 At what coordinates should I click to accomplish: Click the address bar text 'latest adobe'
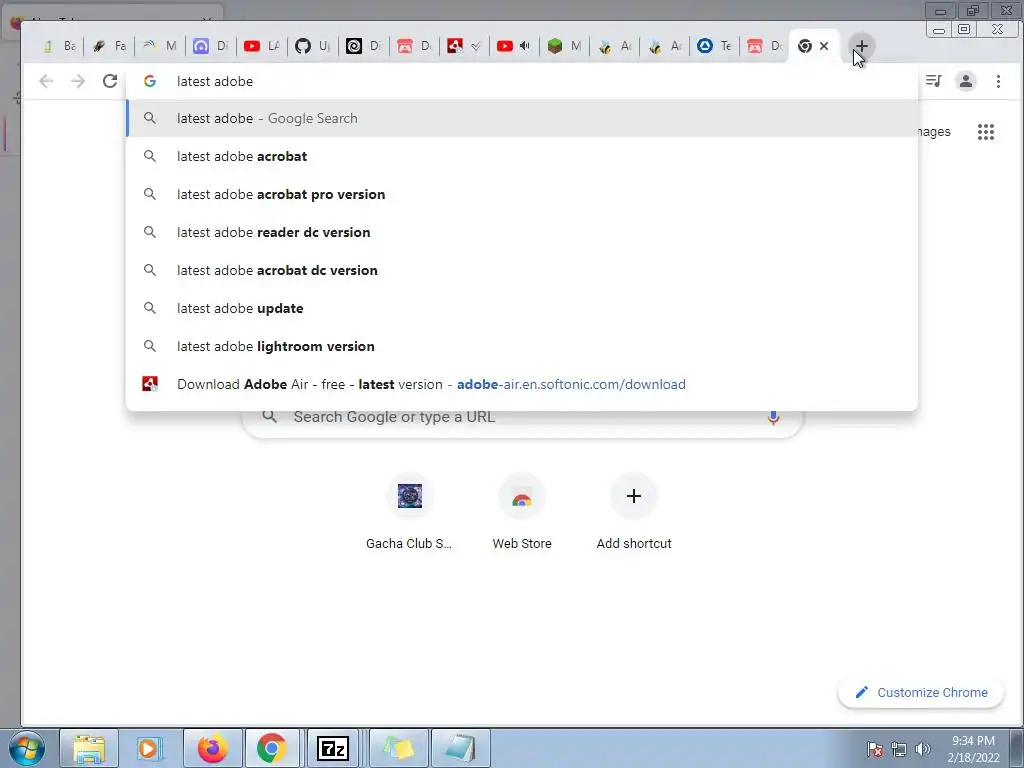(215, 81)
